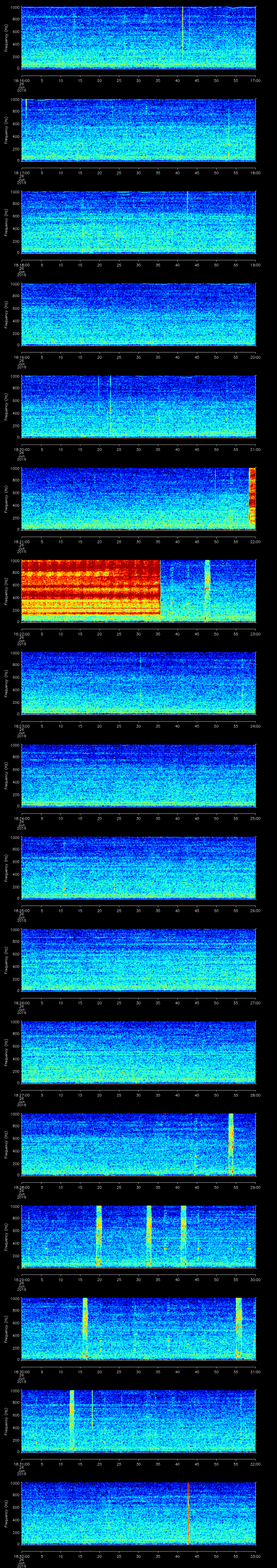Click the spectrogram panel starting at 18:17:00

[138, 130]
